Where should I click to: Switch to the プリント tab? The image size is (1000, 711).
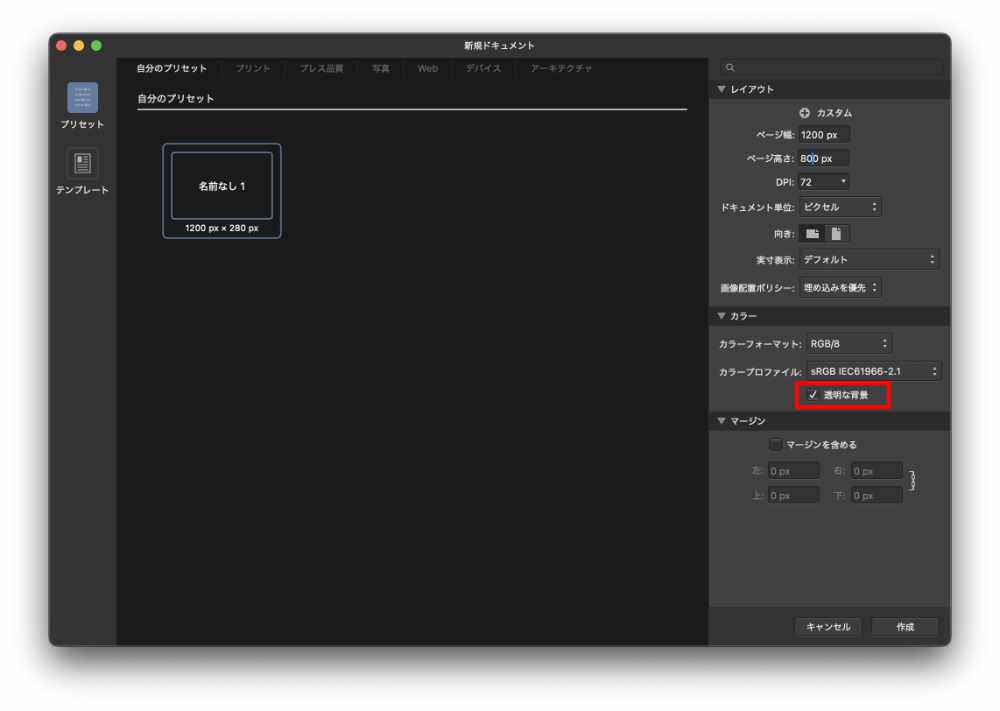(x=252, y=68)
